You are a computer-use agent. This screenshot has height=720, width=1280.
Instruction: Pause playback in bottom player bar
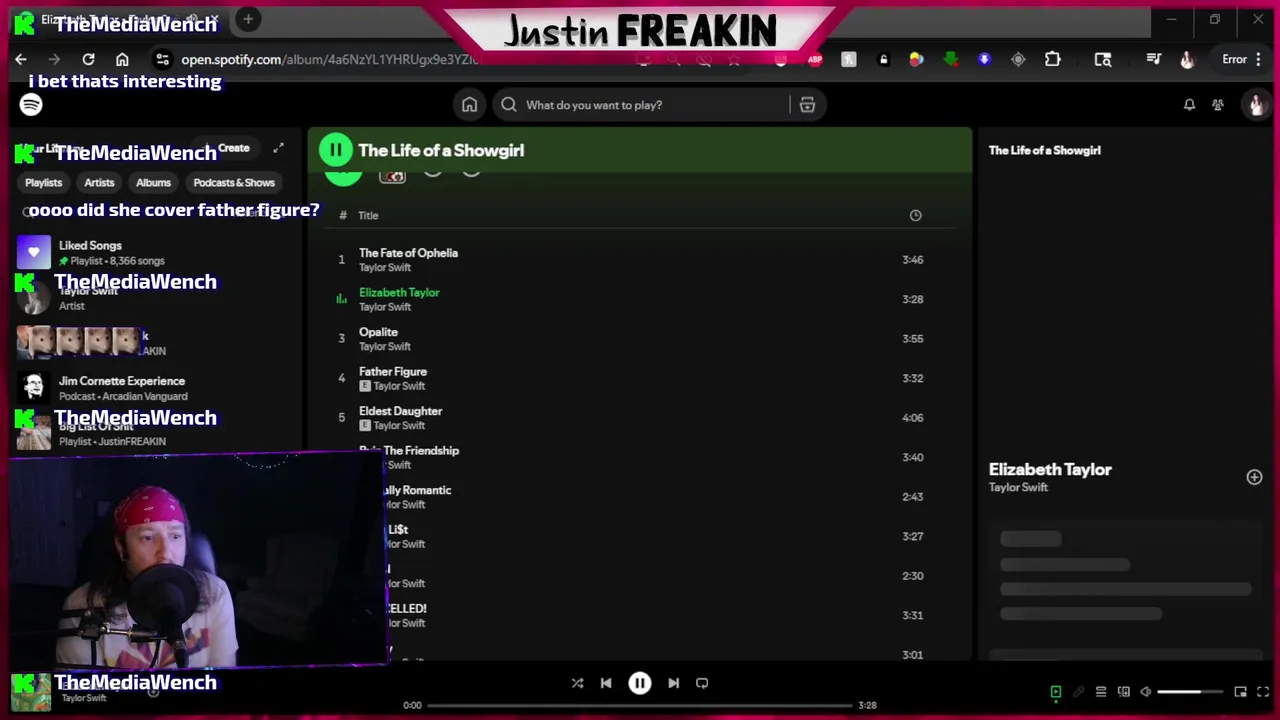tap(640, 683)
